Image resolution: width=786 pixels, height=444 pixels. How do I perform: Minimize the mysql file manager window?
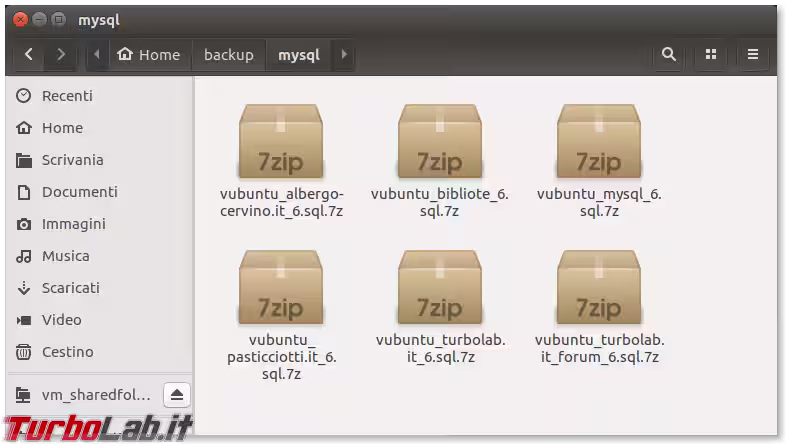(39, 20)
